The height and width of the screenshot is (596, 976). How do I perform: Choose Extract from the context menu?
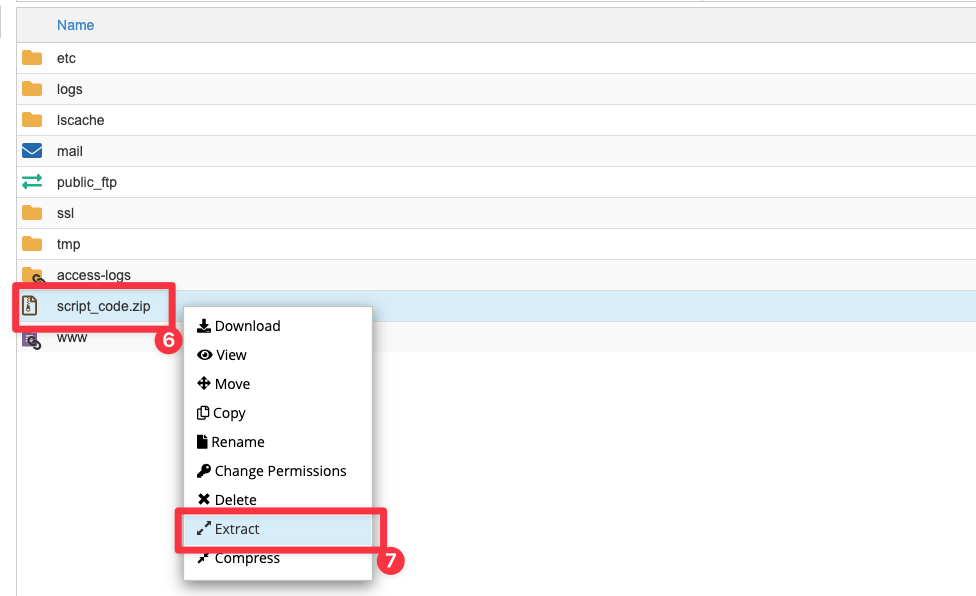pyautogui.click(x=237, y=529)
